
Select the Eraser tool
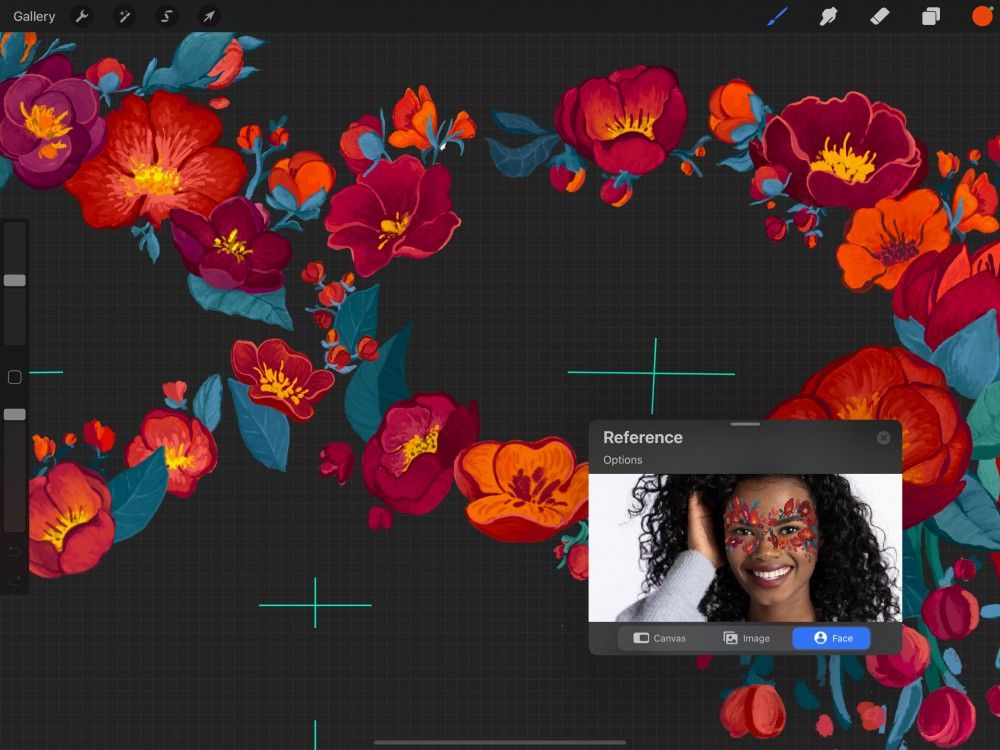coord(881,16)
